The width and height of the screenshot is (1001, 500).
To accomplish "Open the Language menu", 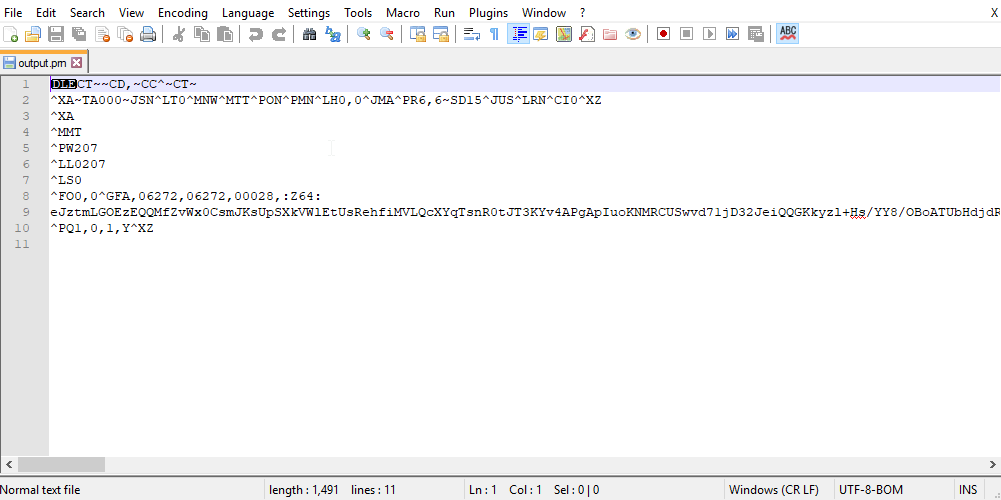I will pyautogui.click(x=248, y=13).
